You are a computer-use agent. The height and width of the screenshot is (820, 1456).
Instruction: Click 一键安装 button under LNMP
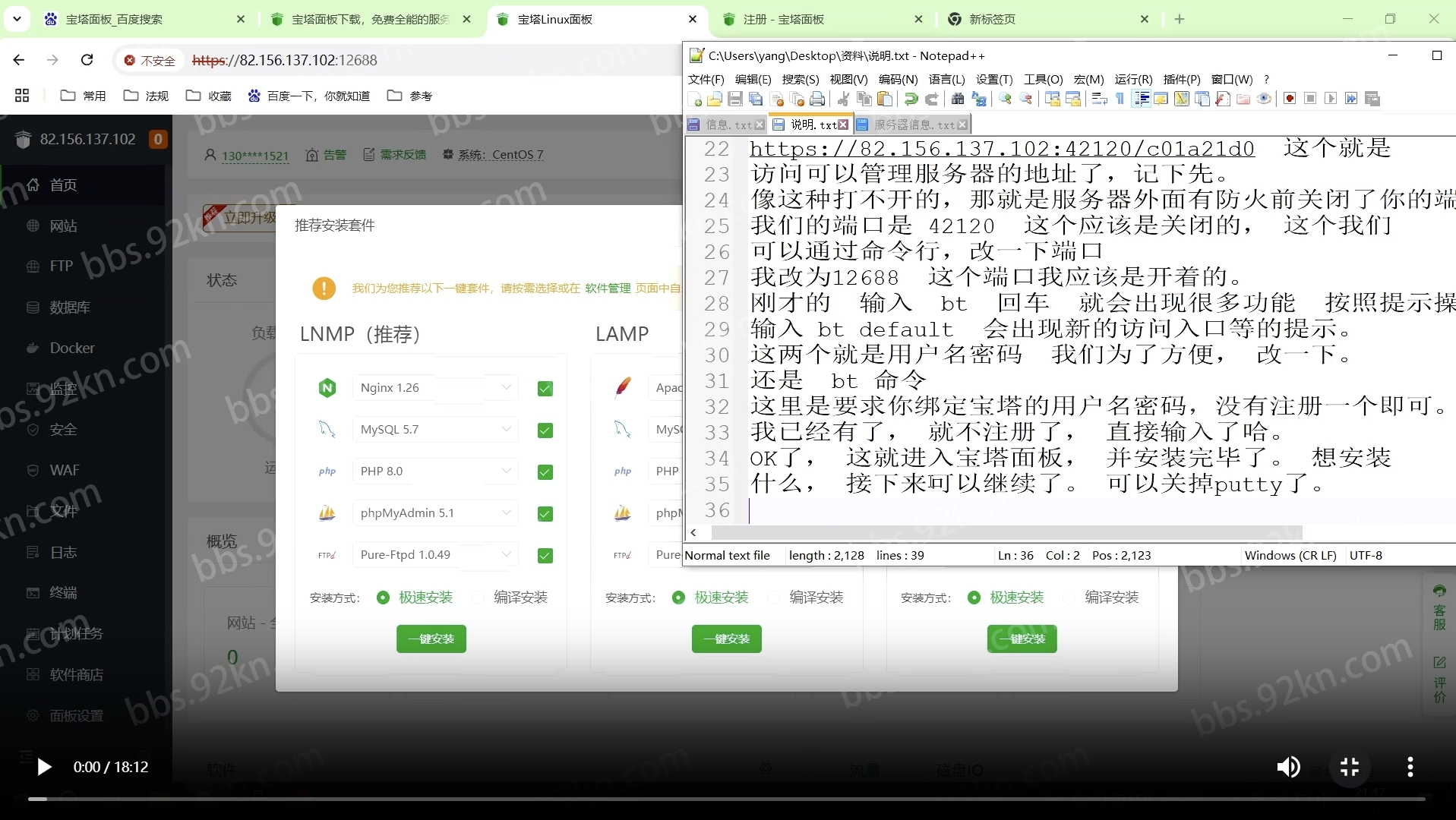pyautogui.click(x=431, y=639)
